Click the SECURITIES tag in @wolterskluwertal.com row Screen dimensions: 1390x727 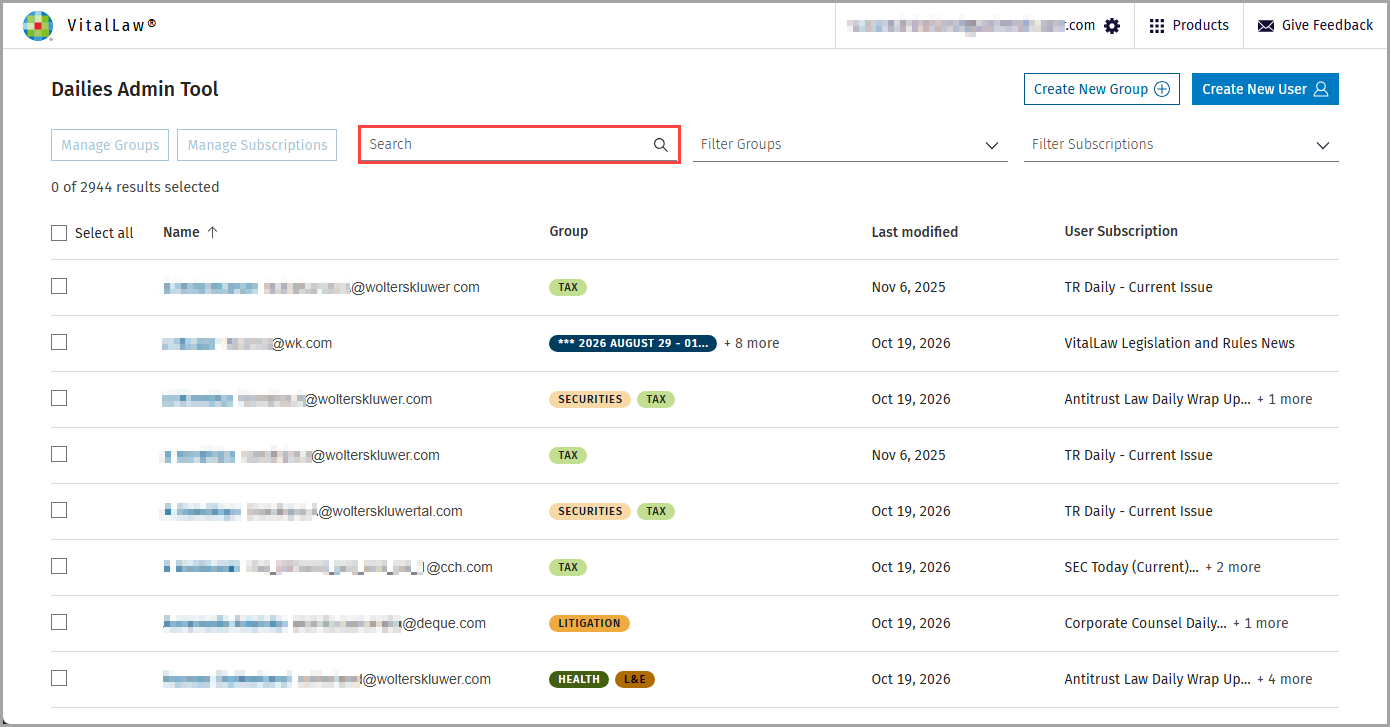(590, 511)
